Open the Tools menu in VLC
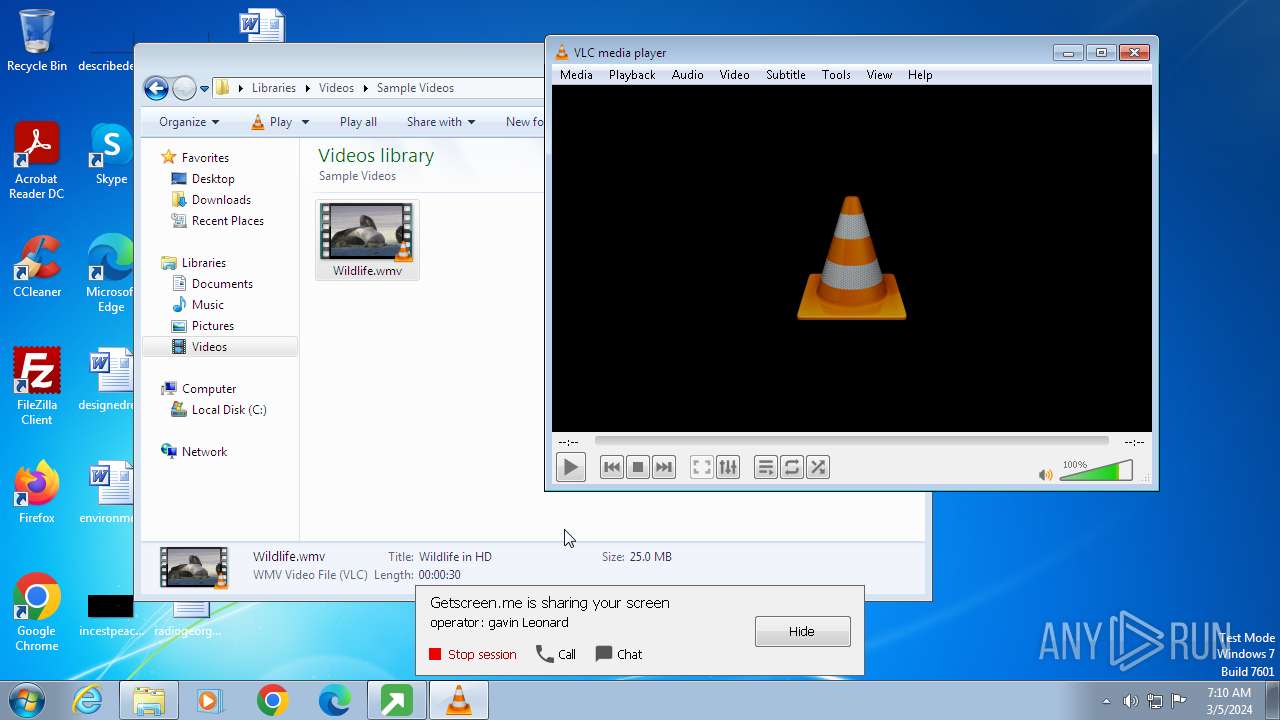Viewport: 1280px width, 720px height. (836, 75)
